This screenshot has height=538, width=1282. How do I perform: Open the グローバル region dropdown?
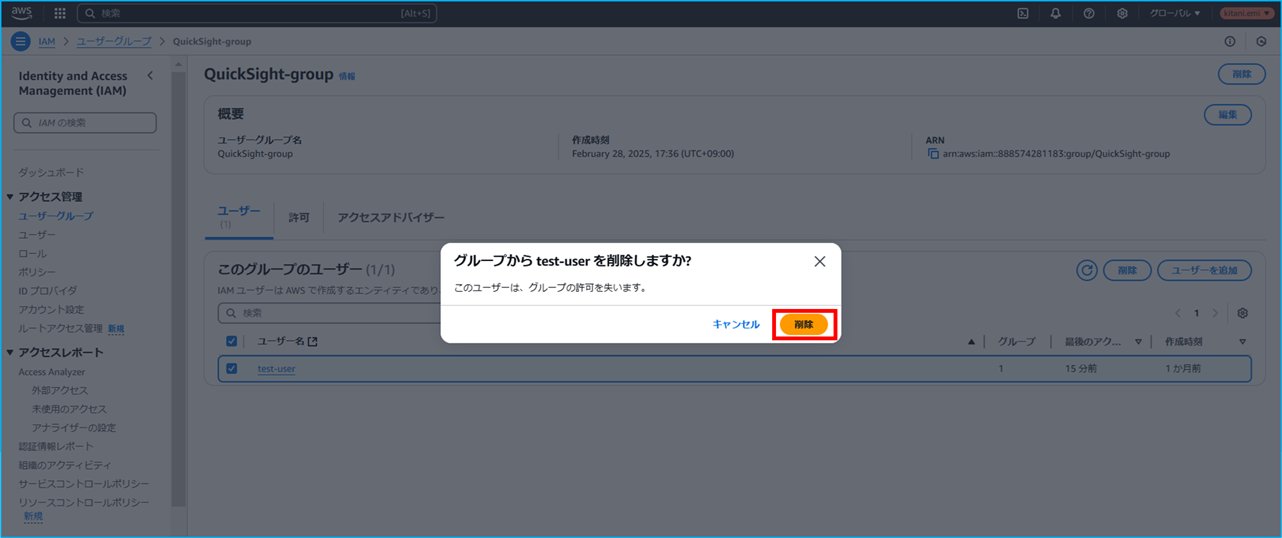[1175, 13]
